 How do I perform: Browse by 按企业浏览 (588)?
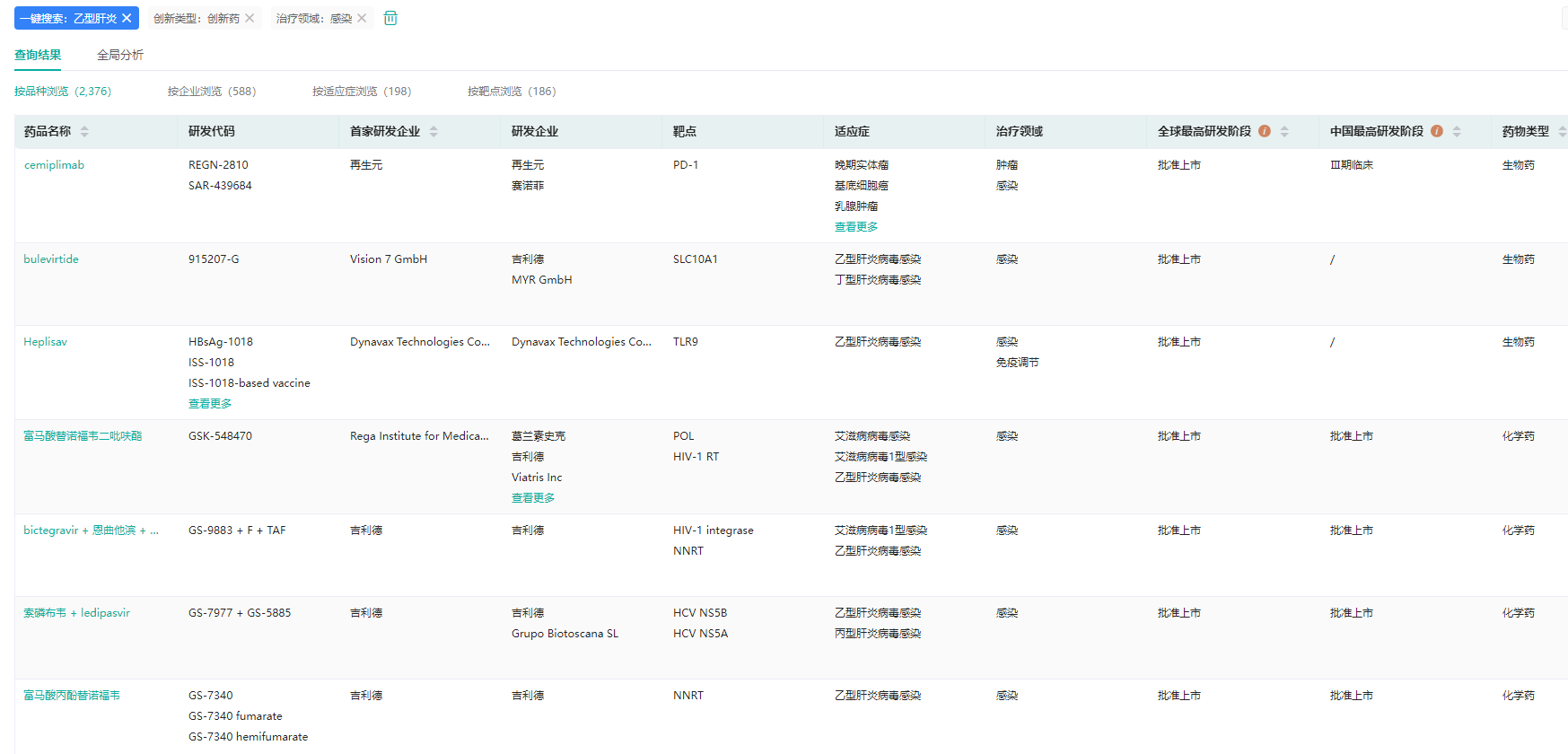[x=211, y=92]
